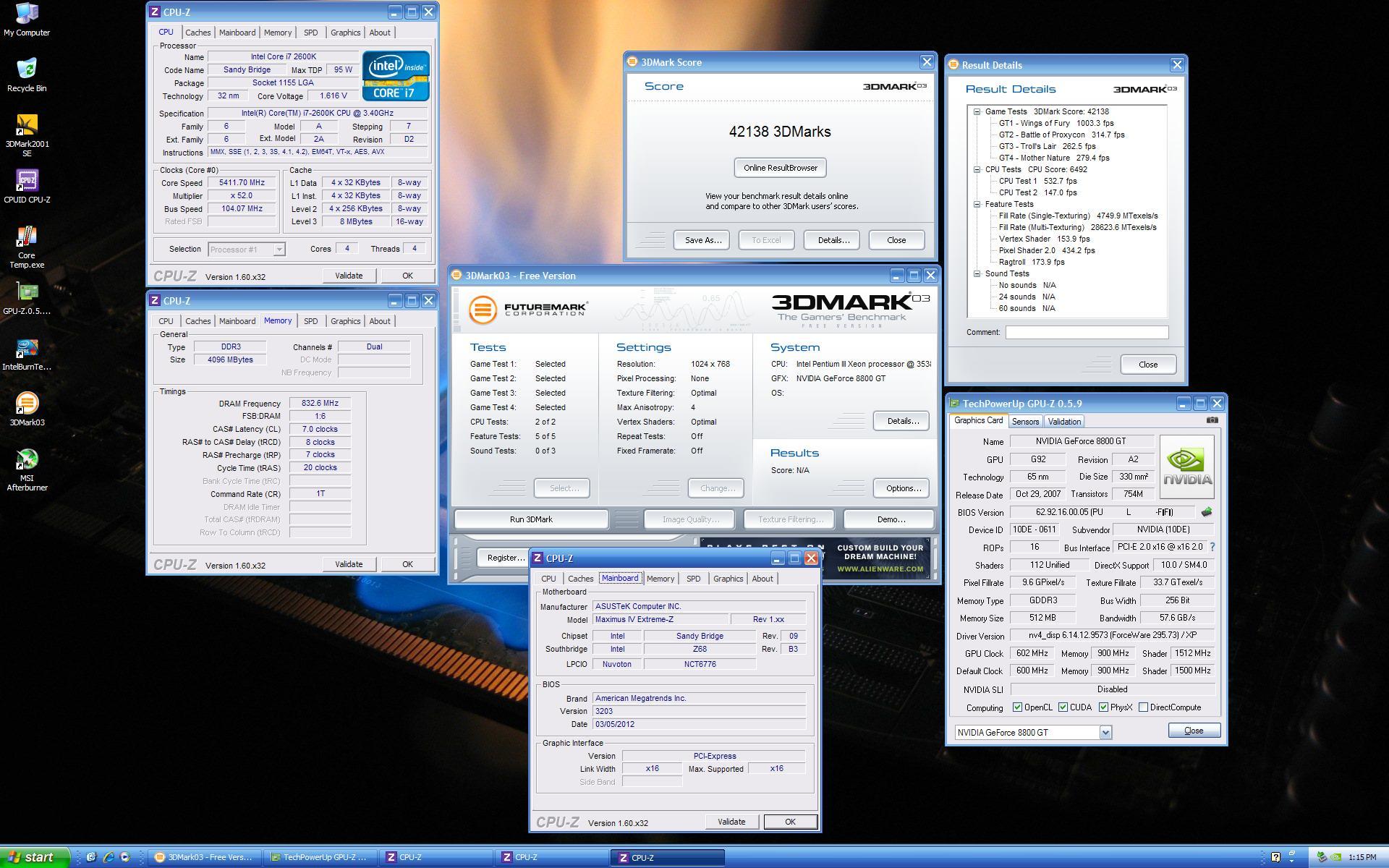1389x868 pixels.
Task: Open Graphics tab in memory CPU-Z window
Action: click(x=345, y=321)
